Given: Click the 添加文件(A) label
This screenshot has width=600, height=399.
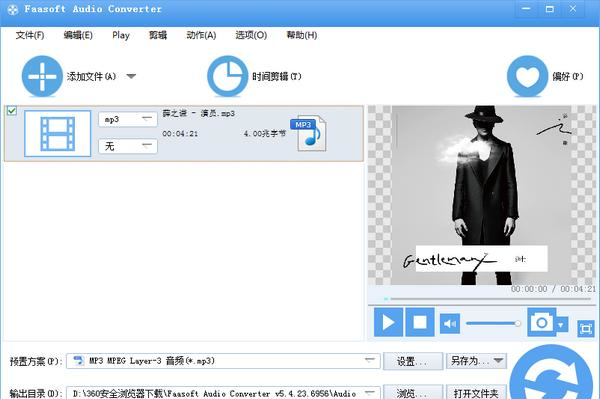Looking at the screenshot, I should point(91,77).
